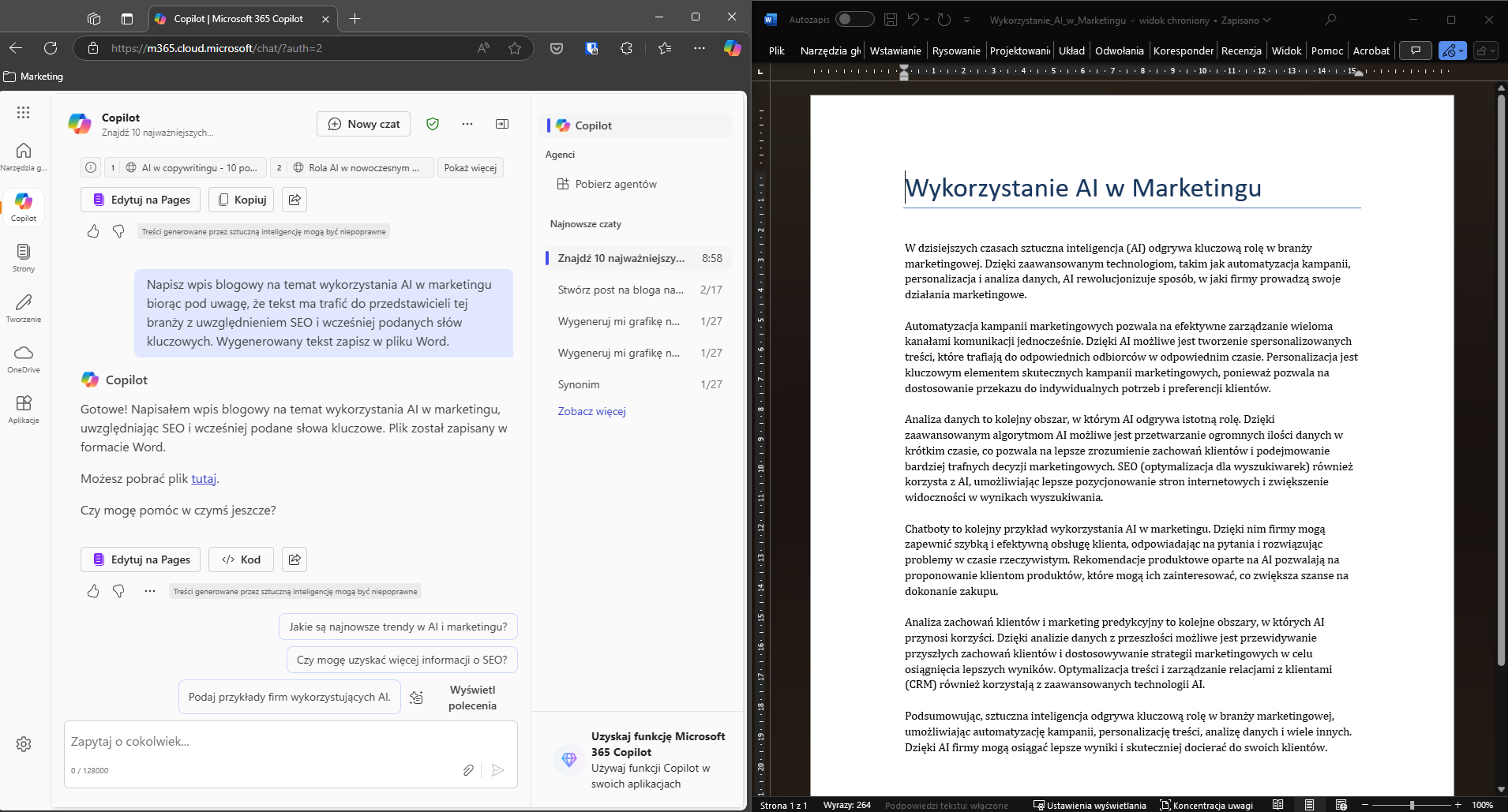Screen dimensions: 1508x812
Task: Click the zoom slider in Word status bar
Action: pos(1411,805)
